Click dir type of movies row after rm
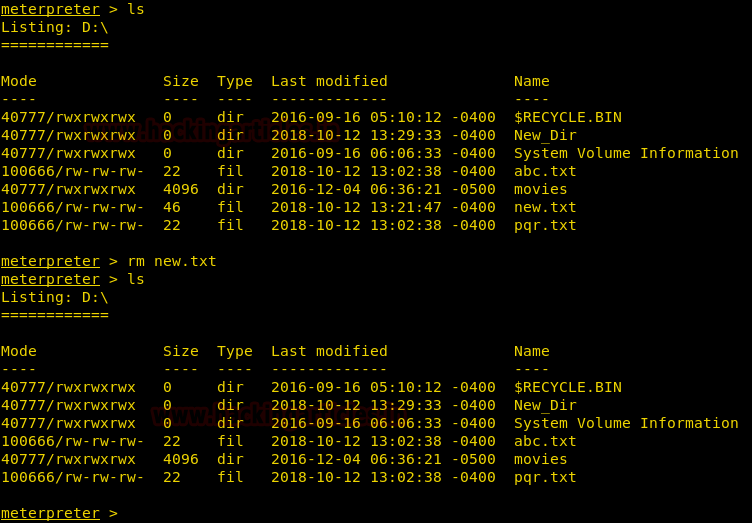 [230, 459]
